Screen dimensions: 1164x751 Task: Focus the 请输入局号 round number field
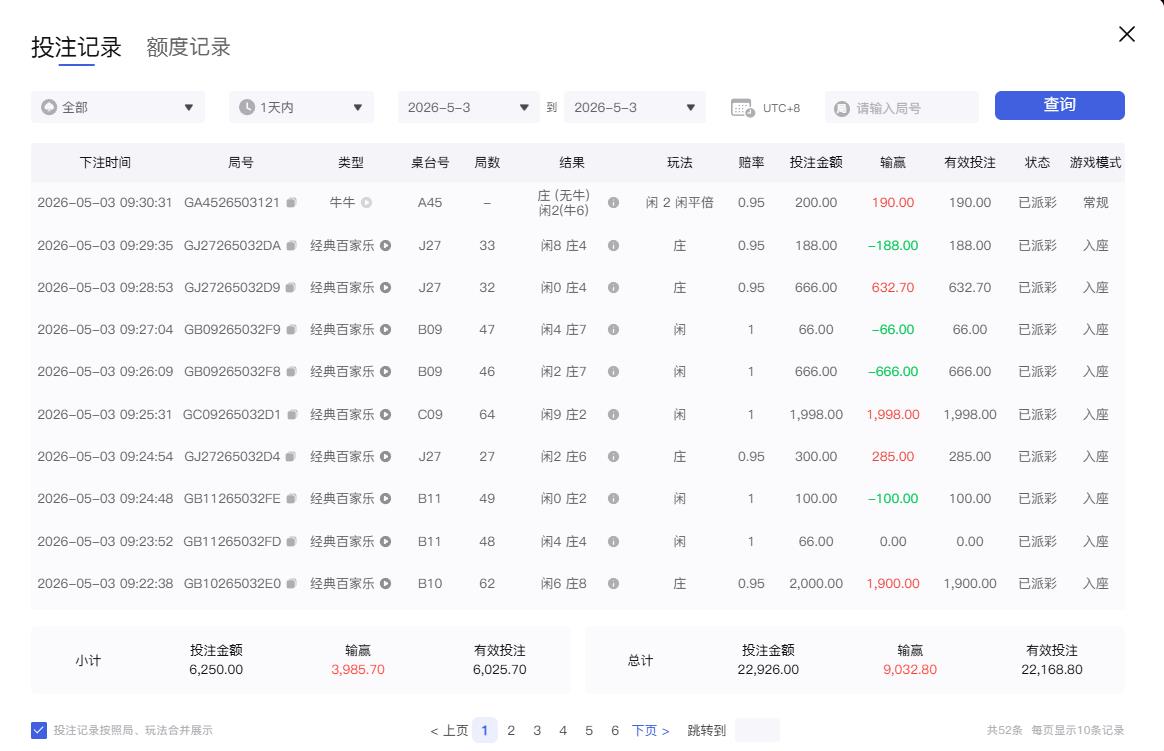click(x=901, y=108)
